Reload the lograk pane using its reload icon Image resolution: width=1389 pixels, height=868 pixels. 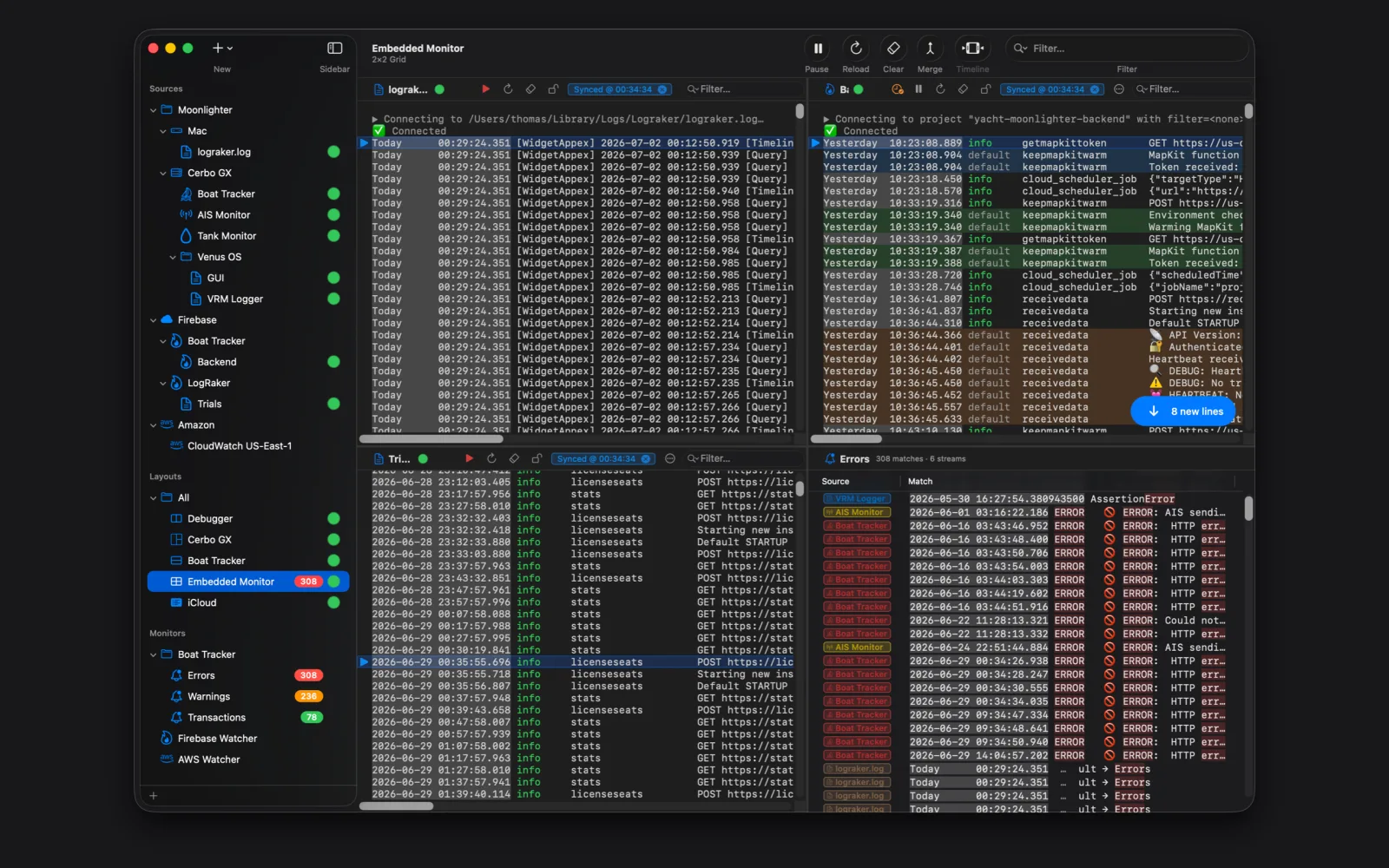tap(508, 89)
